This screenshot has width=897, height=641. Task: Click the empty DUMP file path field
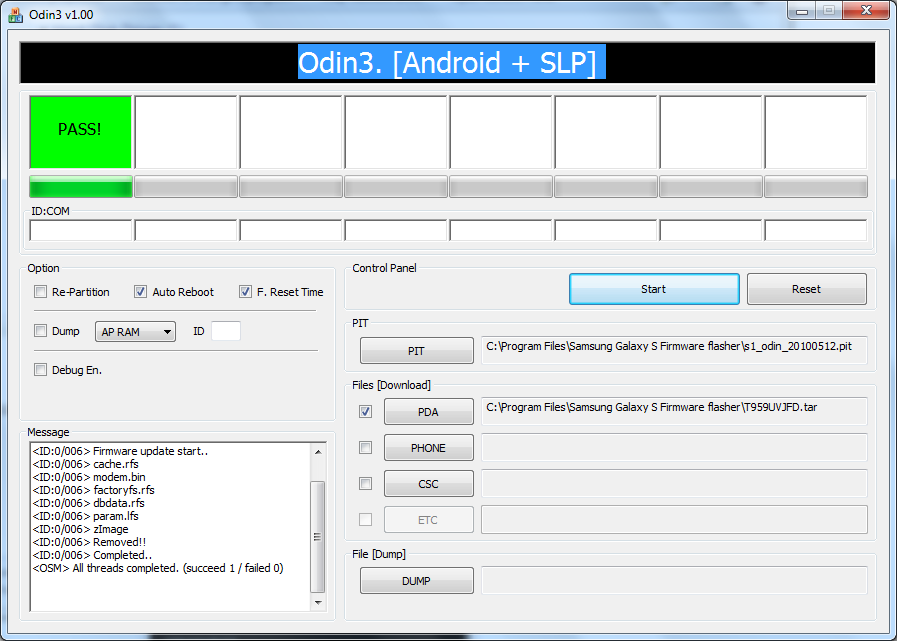click(674, 580)
